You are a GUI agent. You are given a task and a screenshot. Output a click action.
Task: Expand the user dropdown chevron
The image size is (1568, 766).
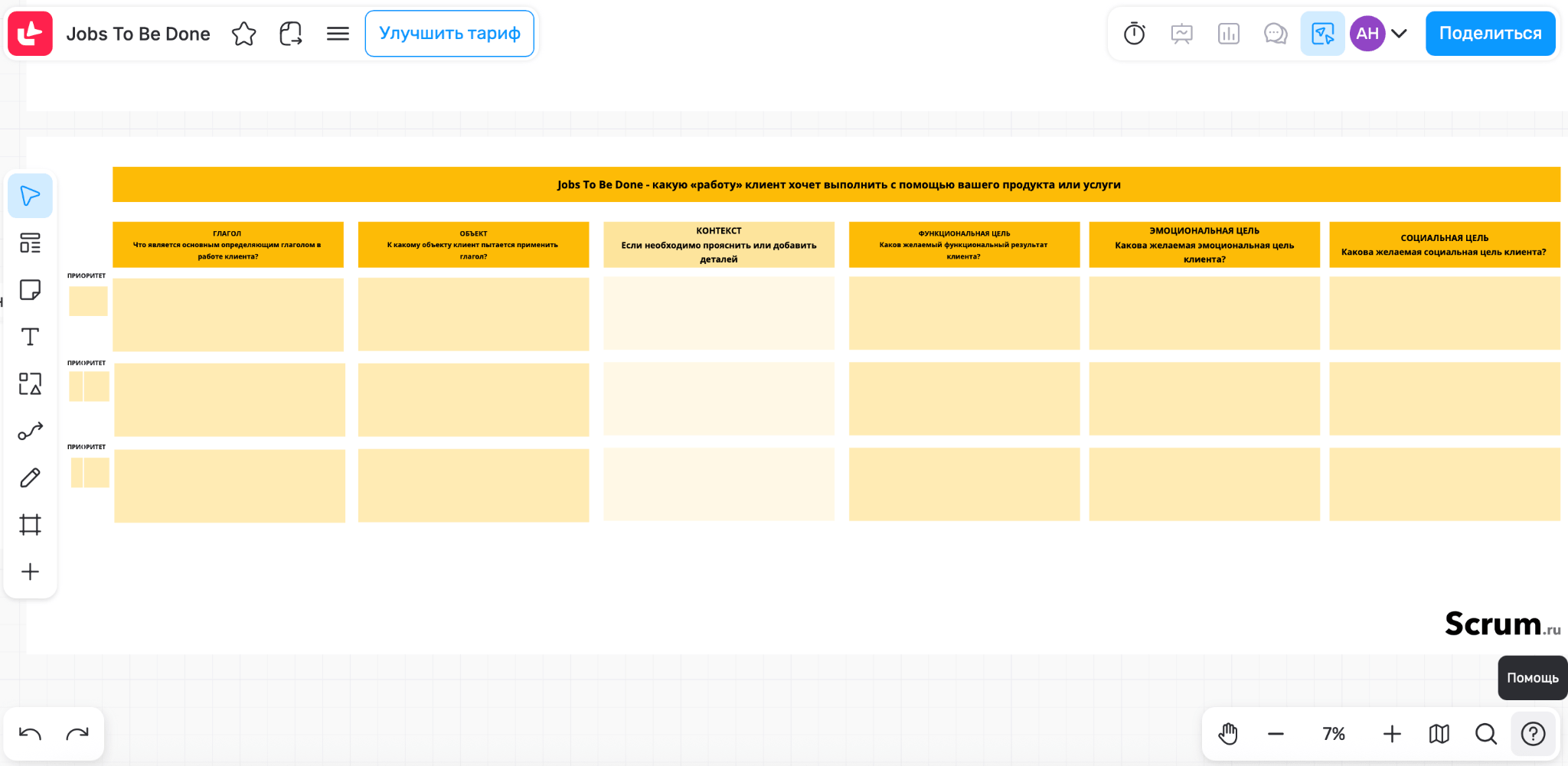tap(1400, 34)
